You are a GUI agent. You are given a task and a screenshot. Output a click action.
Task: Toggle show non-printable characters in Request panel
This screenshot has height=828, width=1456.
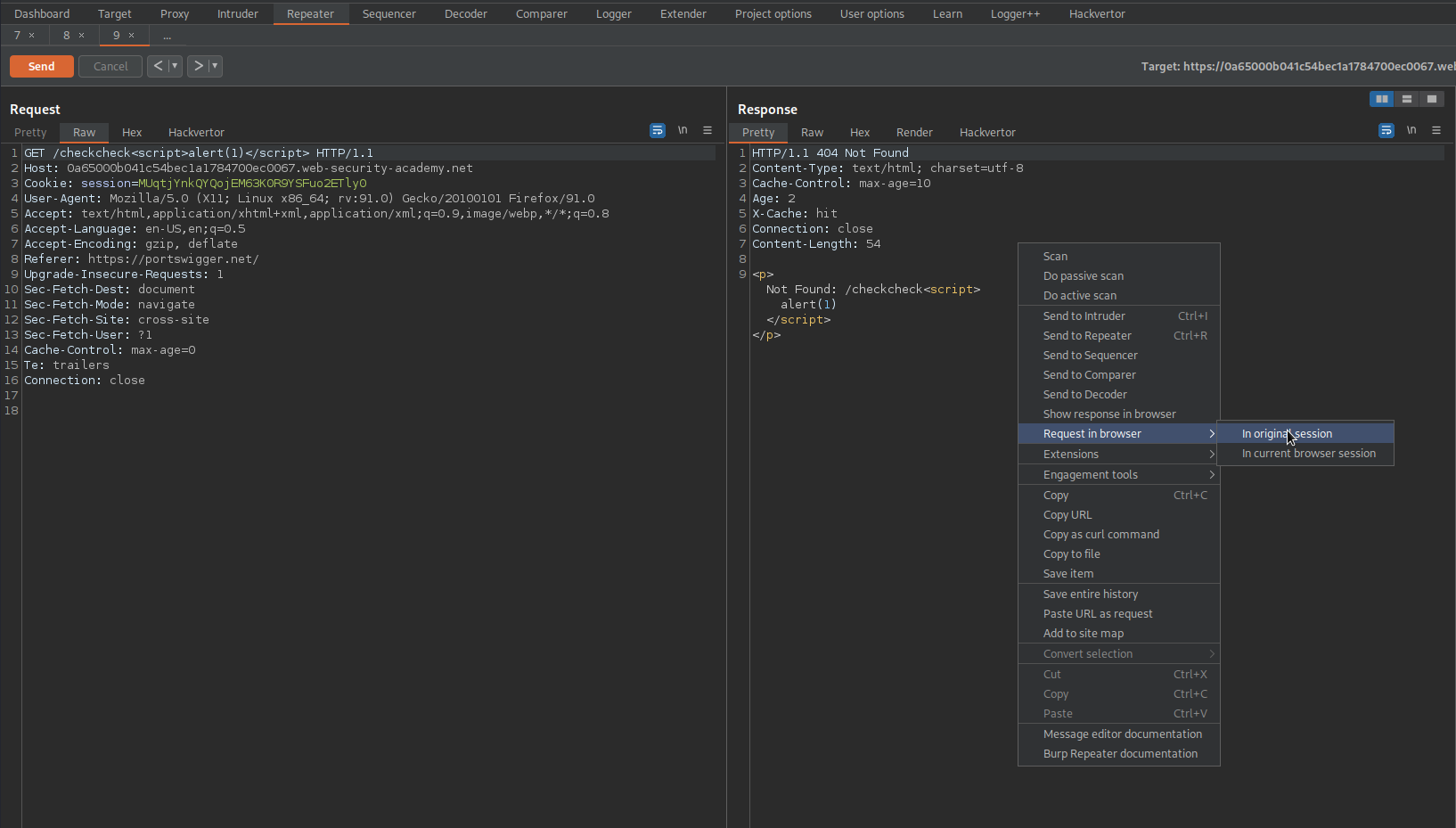coord(683,130)
